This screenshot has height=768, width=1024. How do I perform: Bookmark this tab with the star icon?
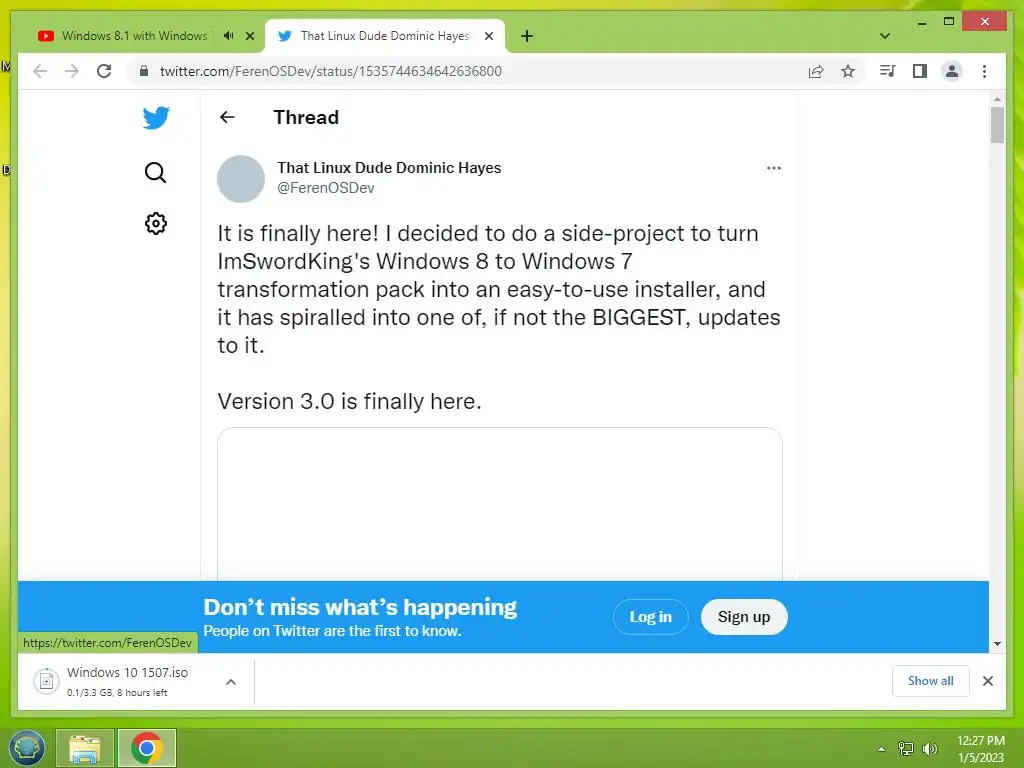coord(848,71)
